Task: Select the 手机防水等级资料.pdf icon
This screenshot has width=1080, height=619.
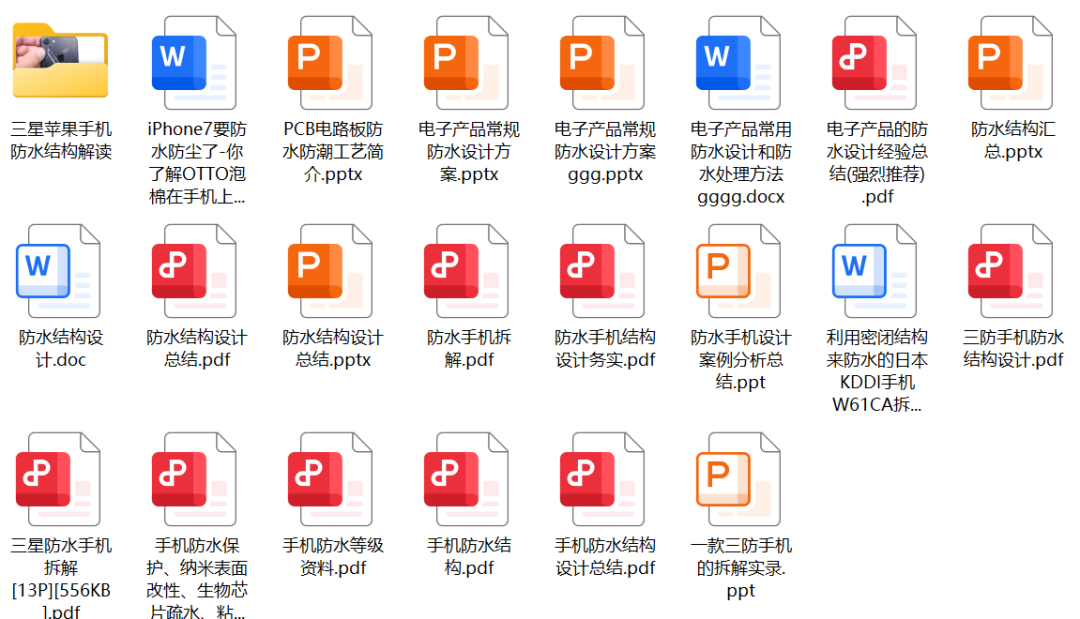Action: [331, 477]
